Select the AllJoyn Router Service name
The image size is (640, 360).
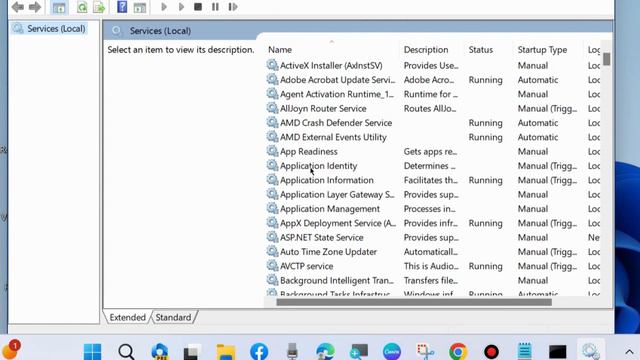point(323,109)
